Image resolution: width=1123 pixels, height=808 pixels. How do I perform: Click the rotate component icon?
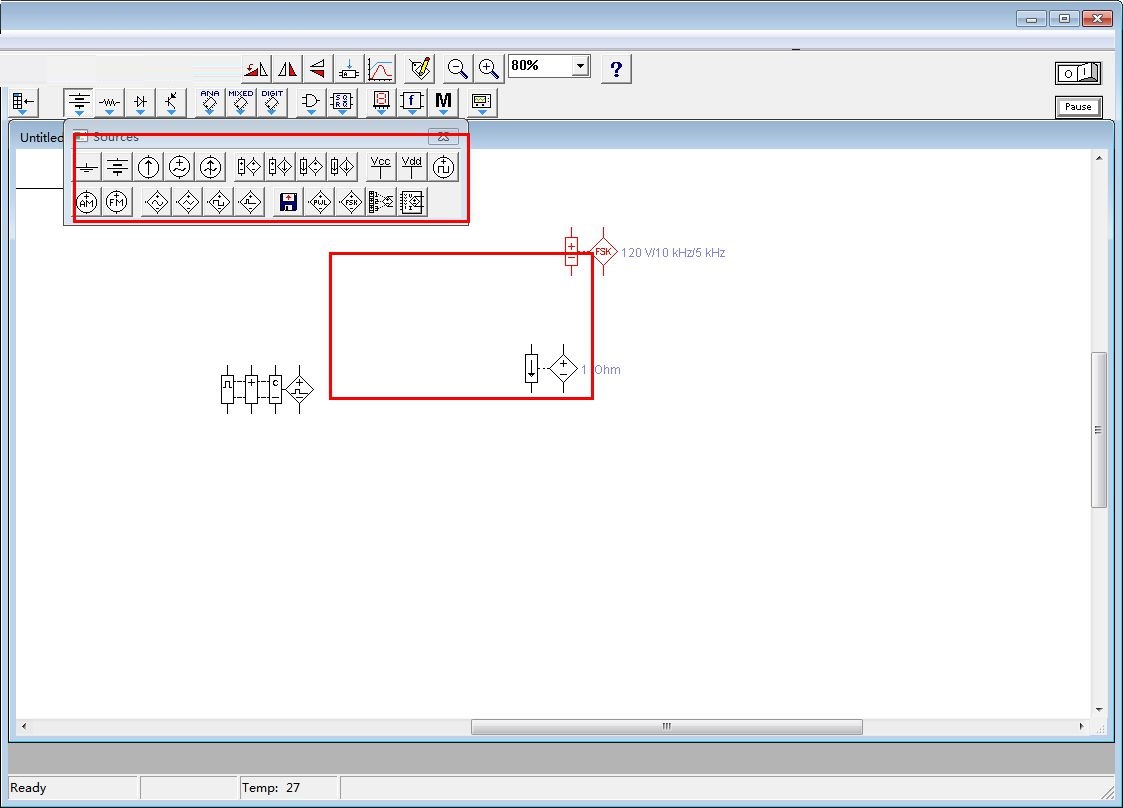coord(256,69)
